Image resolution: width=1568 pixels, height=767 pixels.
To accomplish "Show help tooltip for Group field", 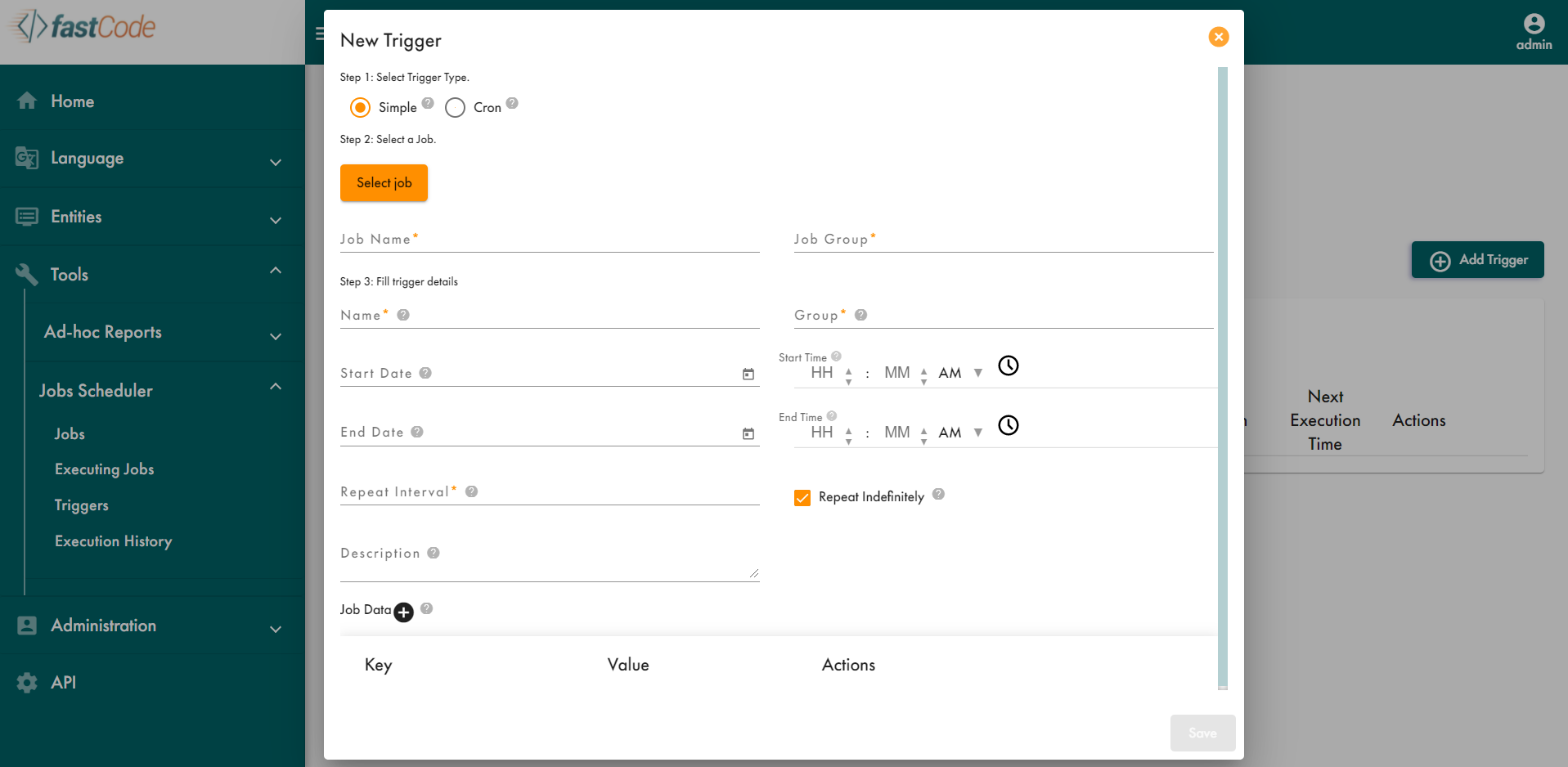I will pyautogui.click(x=860, y=315).
